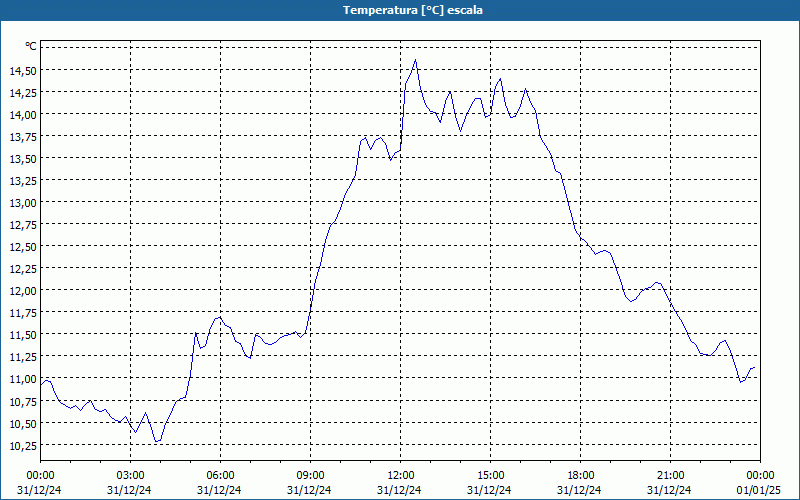Pick the 11,00 y-axis tick label
The image size is (800, 500).
click(x=23, y=379)
